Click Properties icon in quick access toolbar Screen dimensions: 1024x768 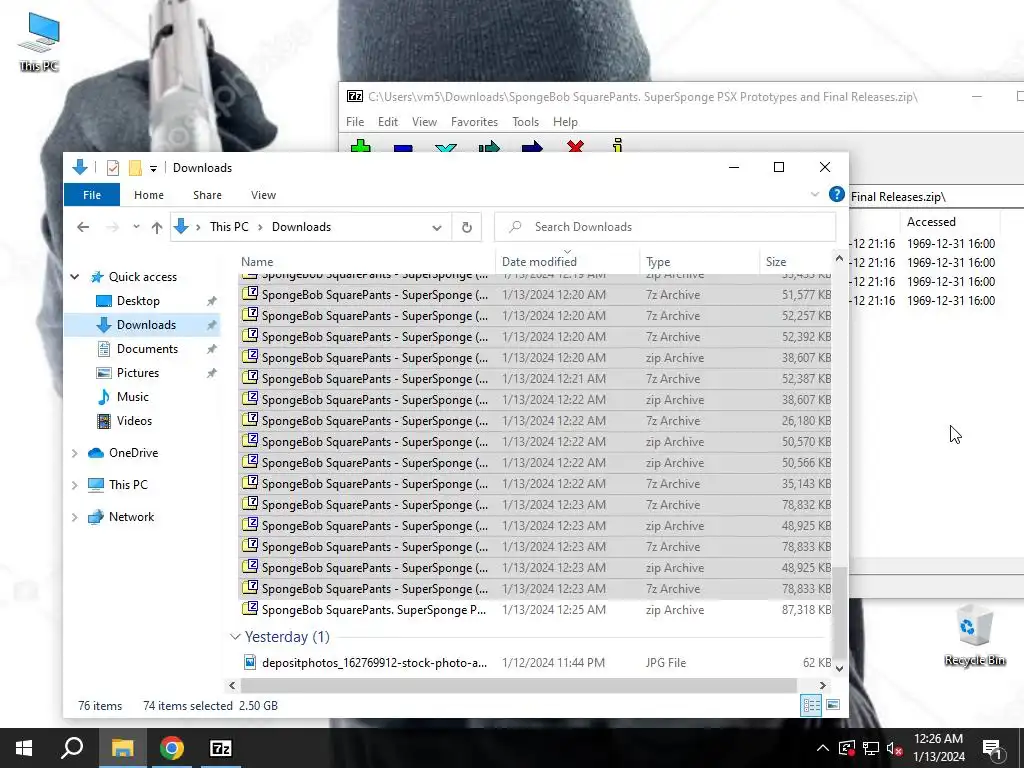[x=113, y=168]
